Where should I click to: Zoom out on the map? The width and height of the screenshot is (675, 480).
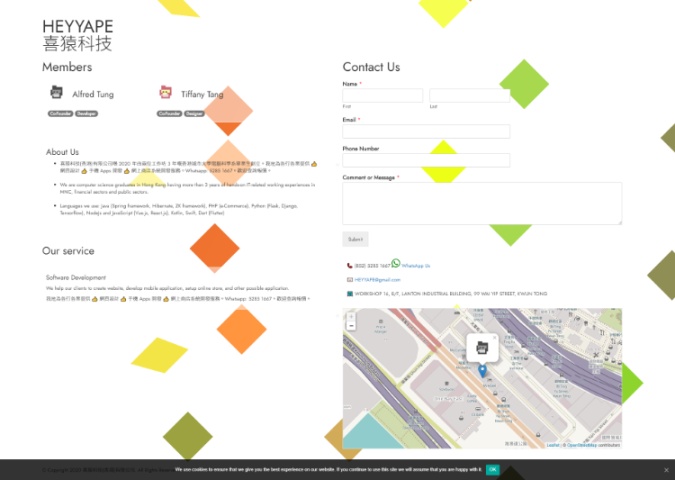[x=350, y=326]
